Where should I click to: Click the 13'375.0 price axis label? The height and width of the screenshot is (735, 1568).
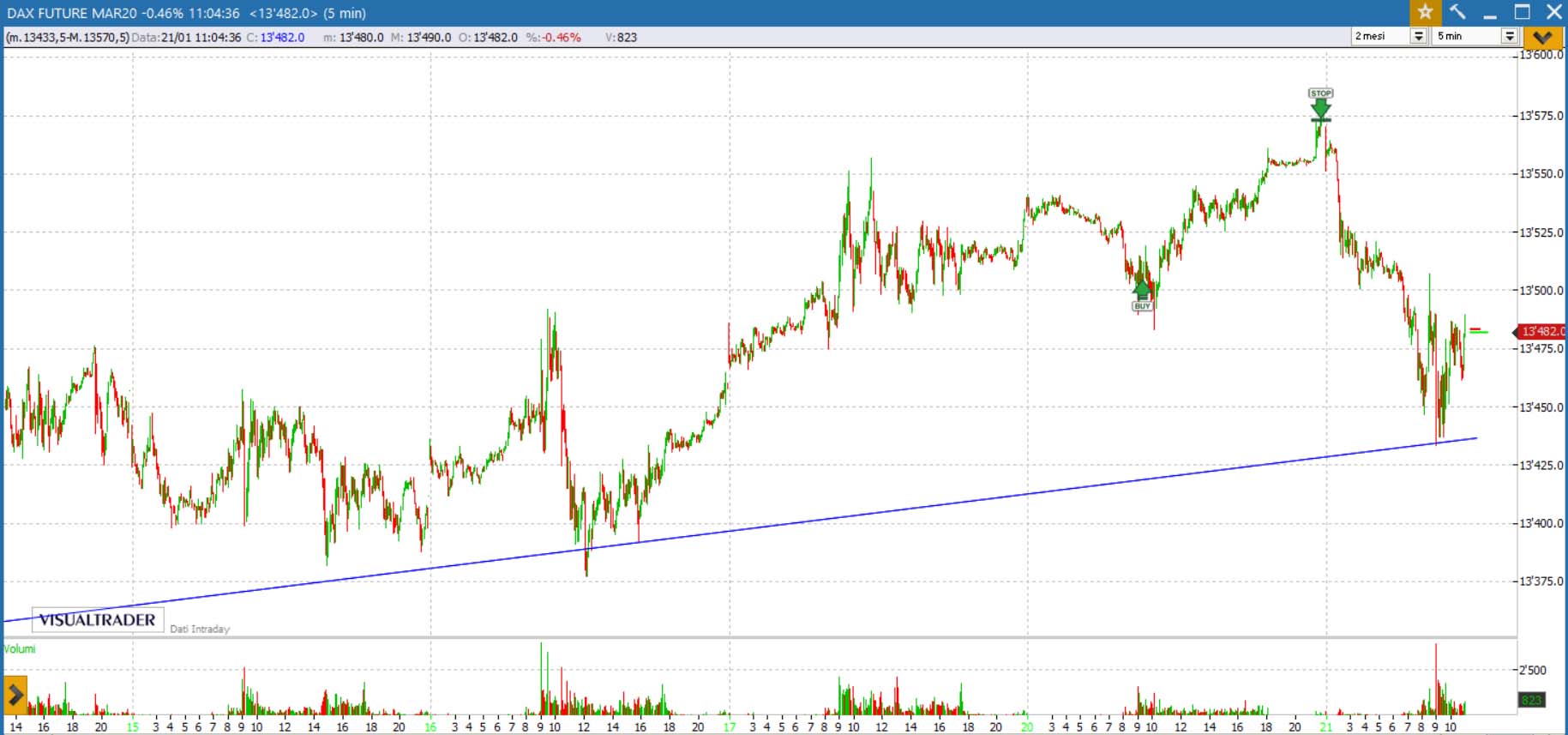(1541, 581)
